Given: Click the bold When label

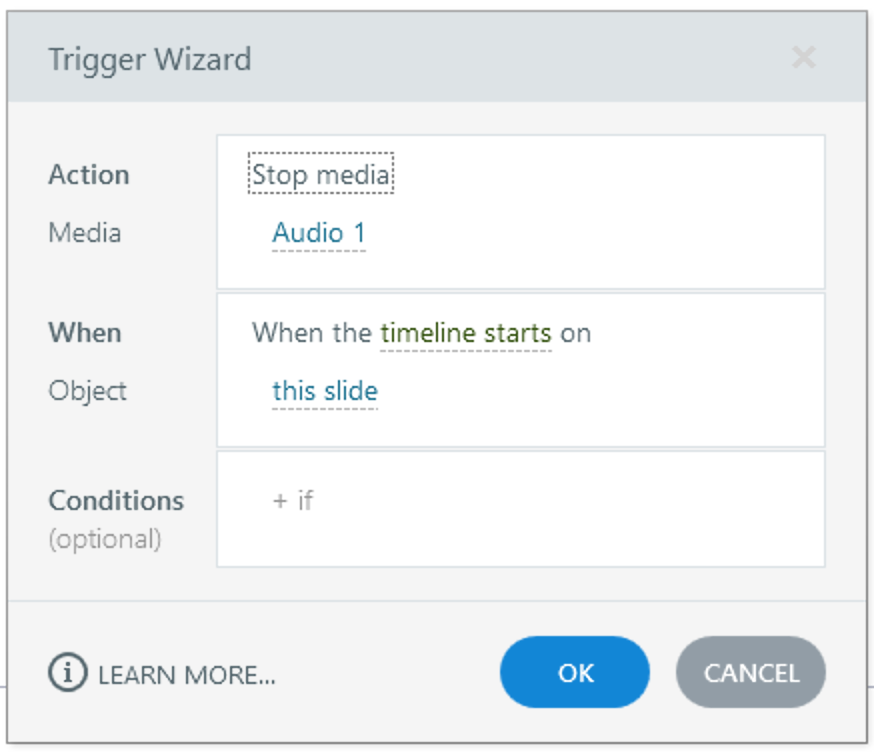Looking at the screenshot, I should [x=84, y=333].
